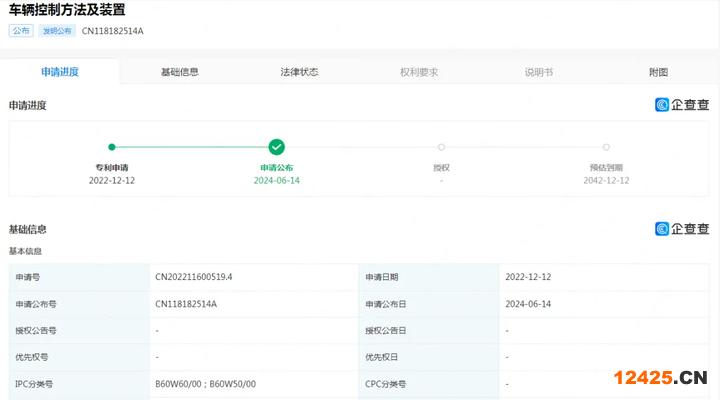Click the green checkmark at 申请公布 step
This screenshot has height=400, width=720.
click(x=277, y=147)
